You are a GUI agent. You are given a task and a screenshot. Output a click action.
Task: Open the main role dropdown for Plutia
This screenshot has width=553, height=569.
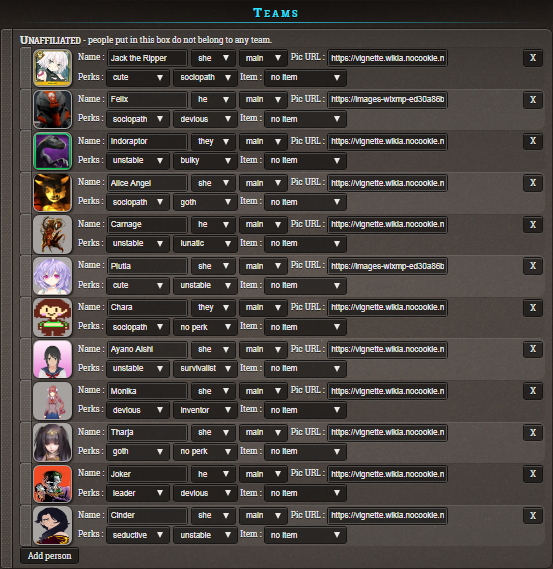263,266
